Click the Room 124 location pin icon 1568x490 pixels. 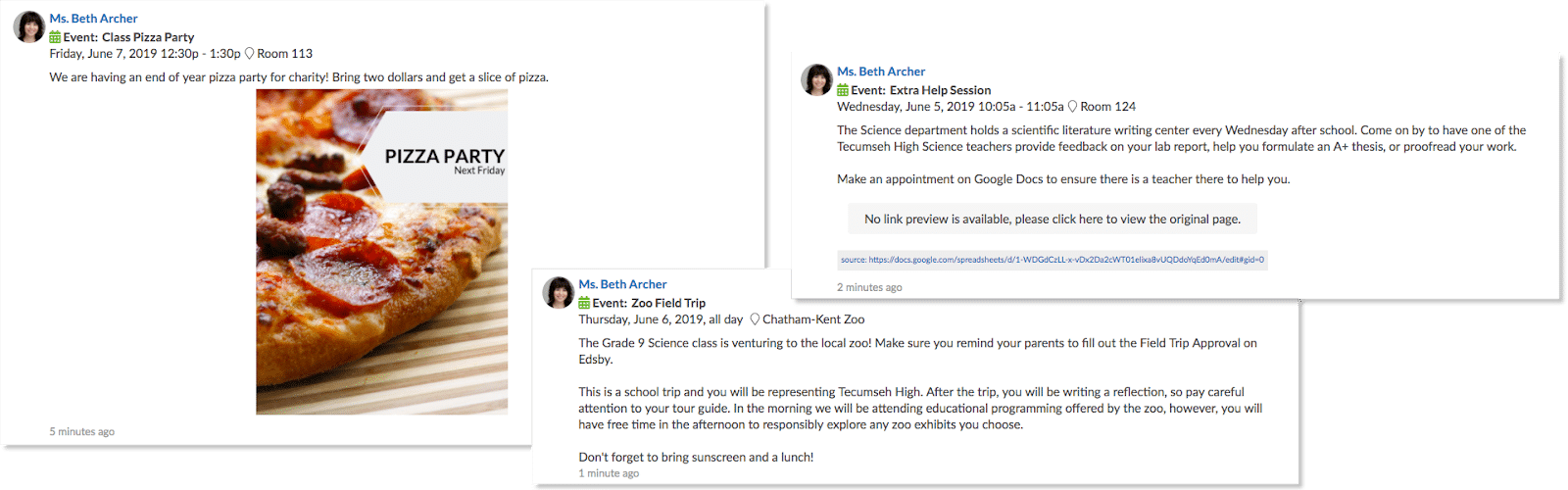(x=1072, y=107)
